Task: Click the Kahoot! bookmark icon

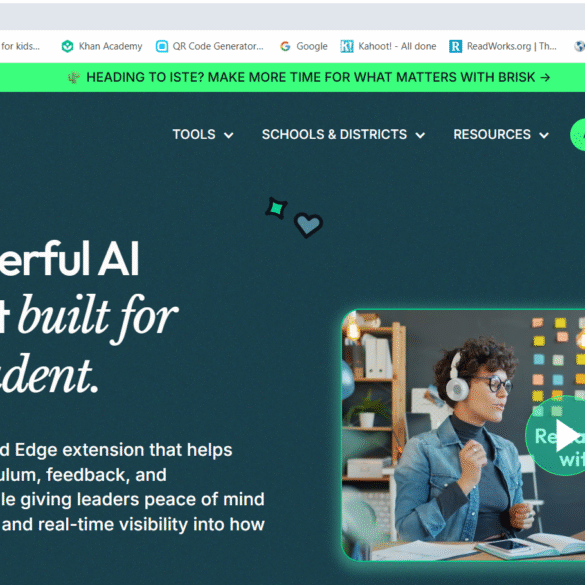Action: [x=347, y=46]
